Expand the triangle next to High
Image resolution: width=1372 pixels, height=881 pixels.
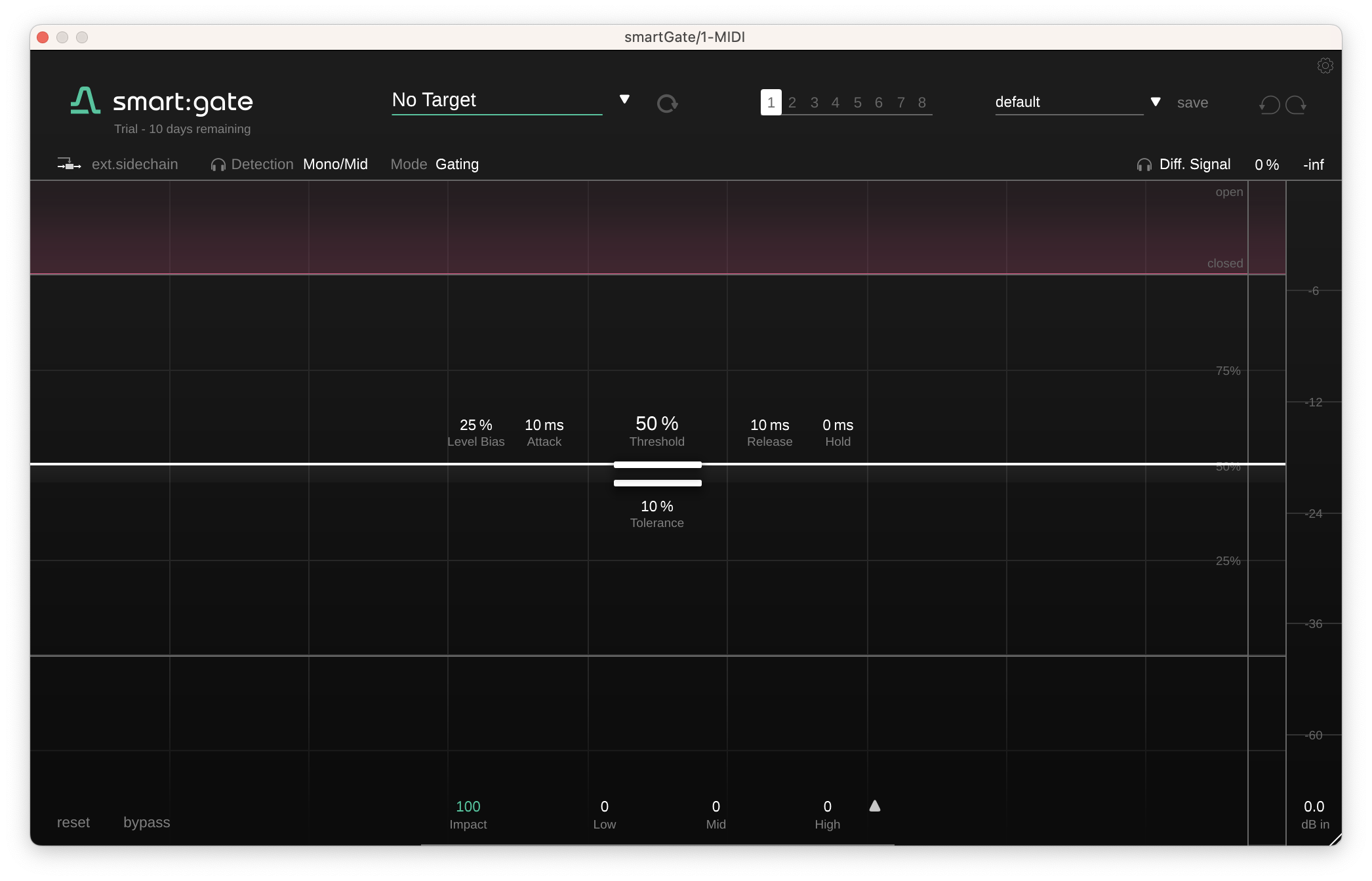pos(874,806)
